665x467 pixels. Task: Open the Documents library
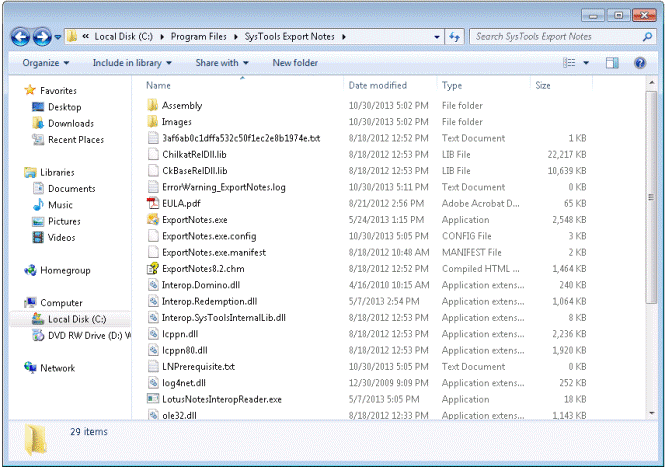72,188
